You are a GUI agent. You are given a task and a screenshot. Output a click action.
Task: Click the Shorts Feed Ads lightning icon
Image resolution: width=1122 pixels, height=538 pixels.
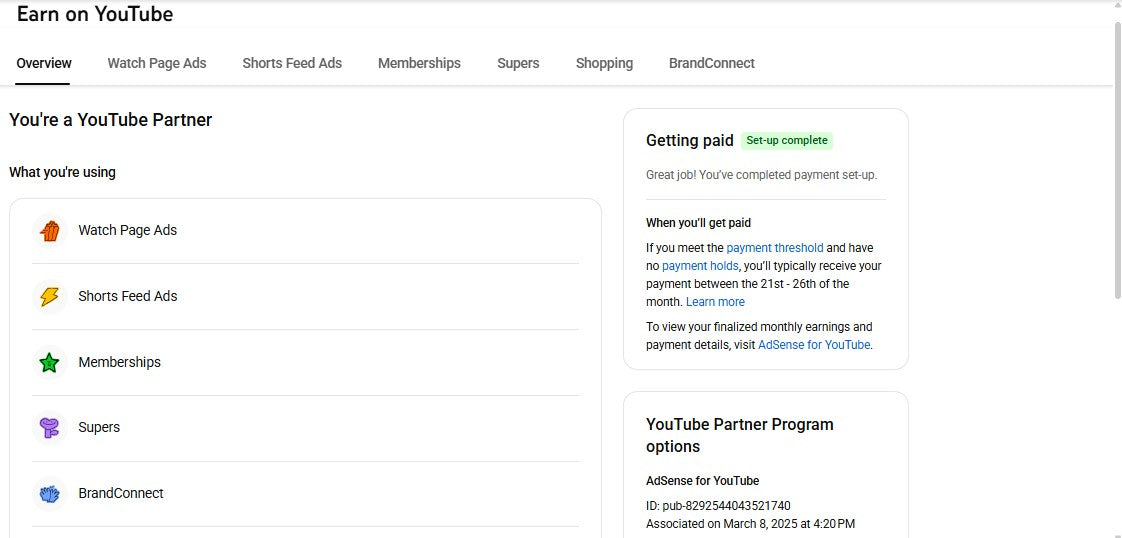(49, 297)
